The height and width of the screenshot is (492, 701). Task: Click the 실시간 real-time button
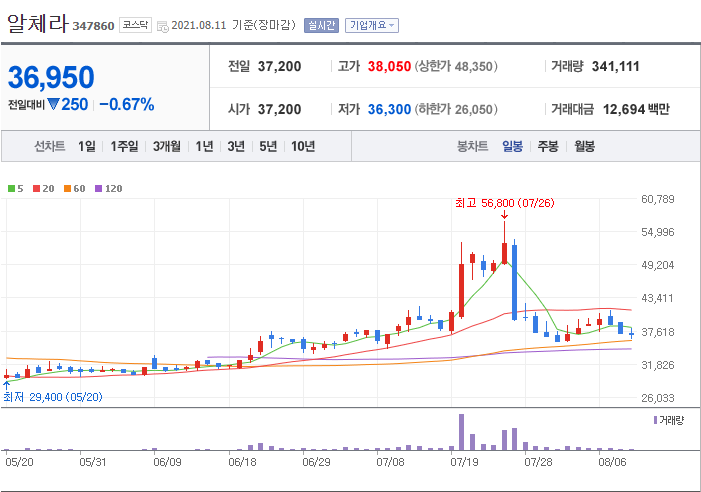click(x=321, y=25)
